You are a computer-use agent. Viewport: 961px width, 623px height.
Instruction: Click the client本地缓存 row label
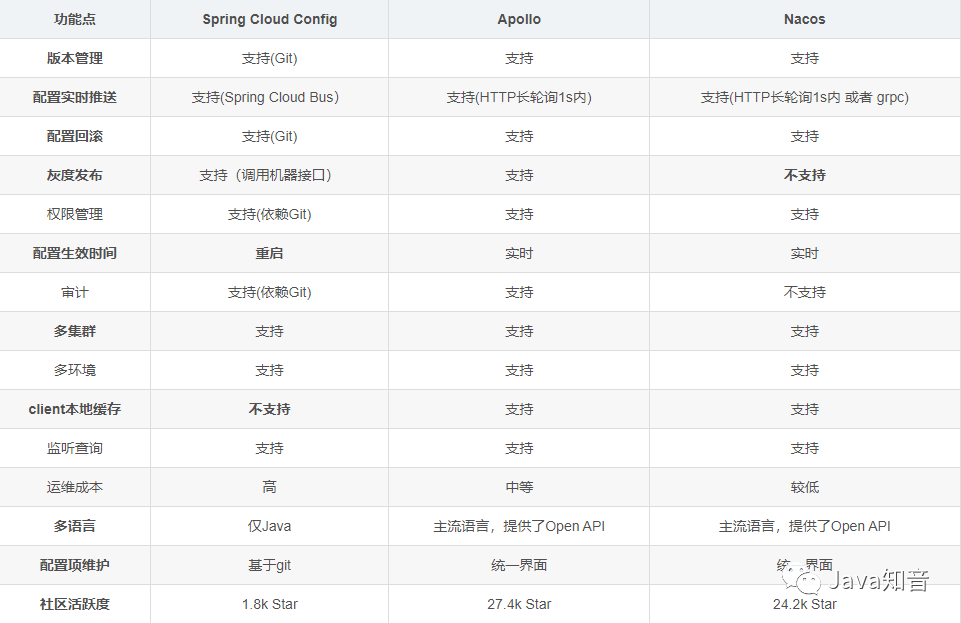[75, 409]
